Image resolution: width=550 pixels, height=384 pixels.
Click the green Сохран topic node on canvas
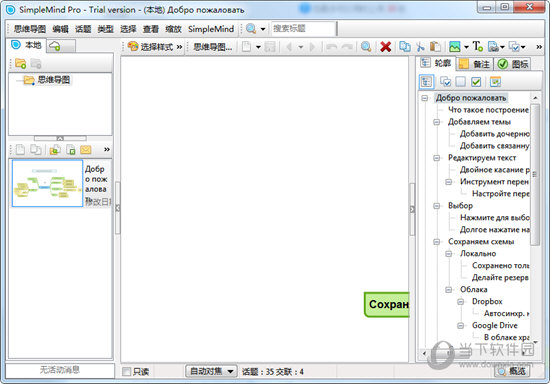[x=387, y=304]
